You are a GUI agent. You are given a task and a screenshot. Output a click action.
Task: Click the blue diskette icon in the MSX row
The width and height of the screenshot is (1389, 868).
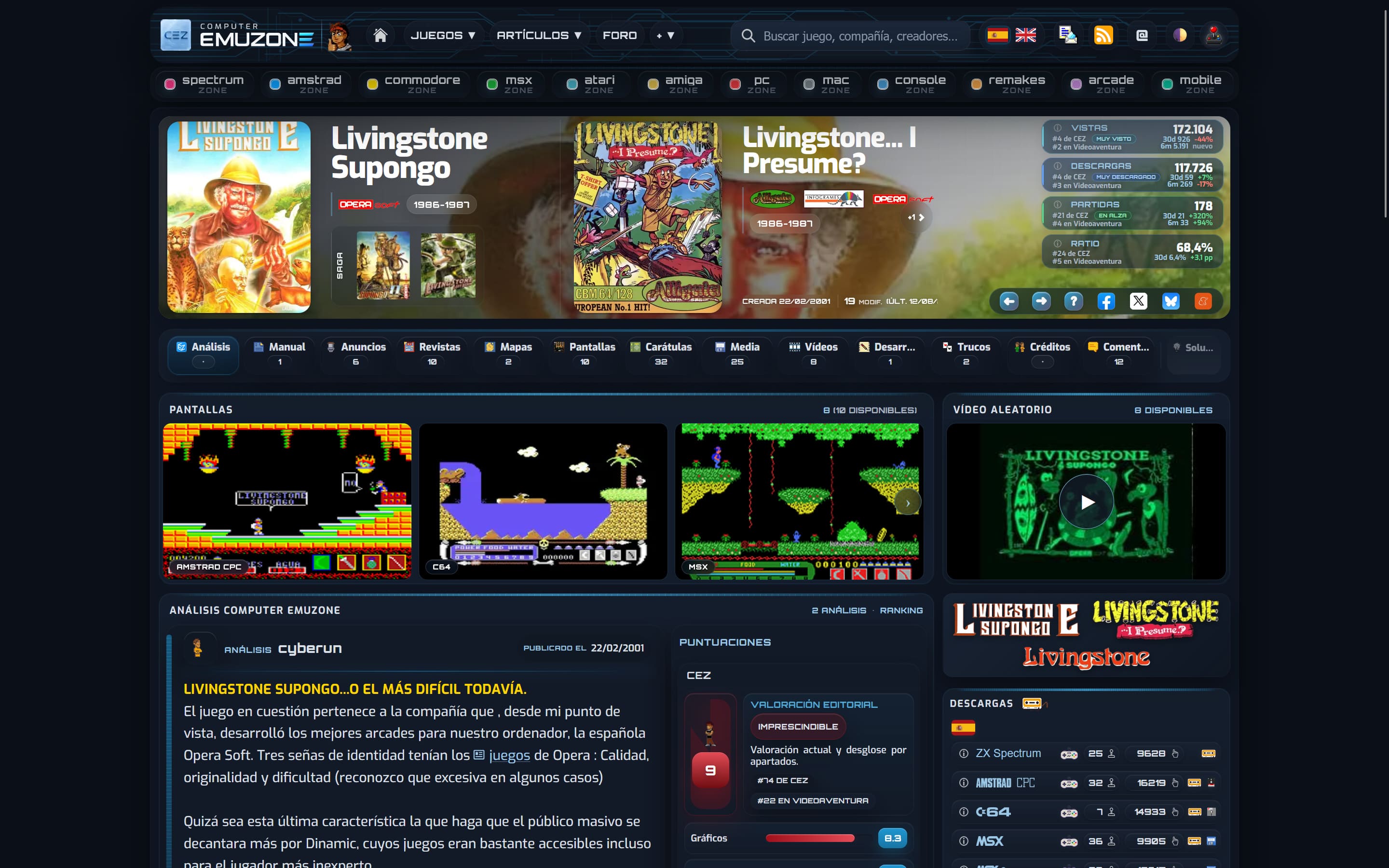(x=1211, y=841)
